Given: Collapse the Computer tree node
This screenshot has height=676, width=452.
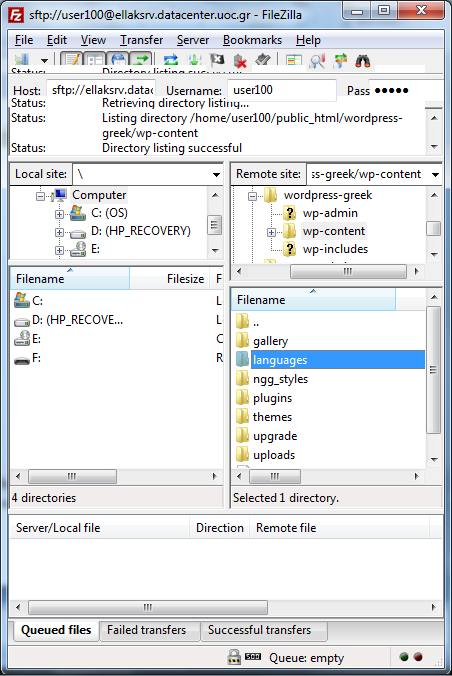Looking at the screenshot, I should click(x=41, y=197).
